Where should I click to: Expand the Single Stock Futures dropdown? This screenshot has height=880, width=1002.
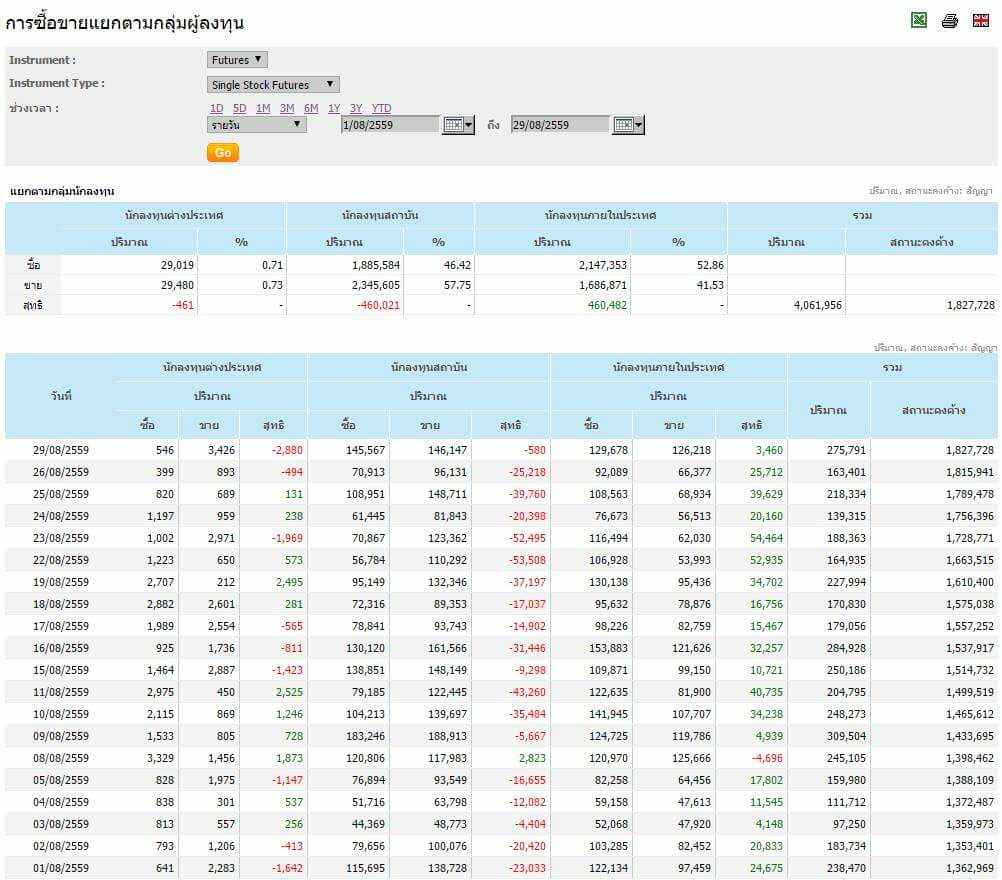[273, 85]
